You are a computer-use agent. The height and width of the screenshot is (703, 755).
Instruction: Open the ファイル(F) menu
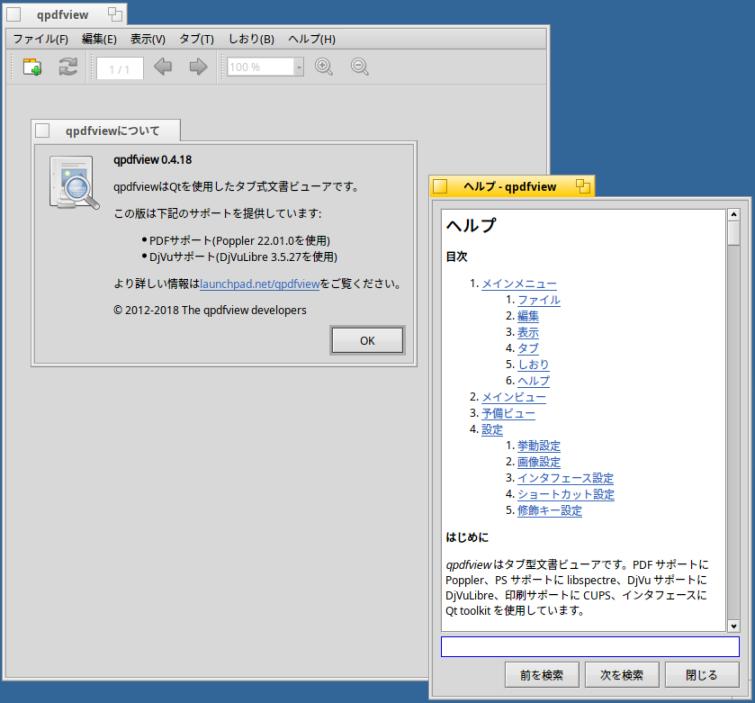click(40, 39)
